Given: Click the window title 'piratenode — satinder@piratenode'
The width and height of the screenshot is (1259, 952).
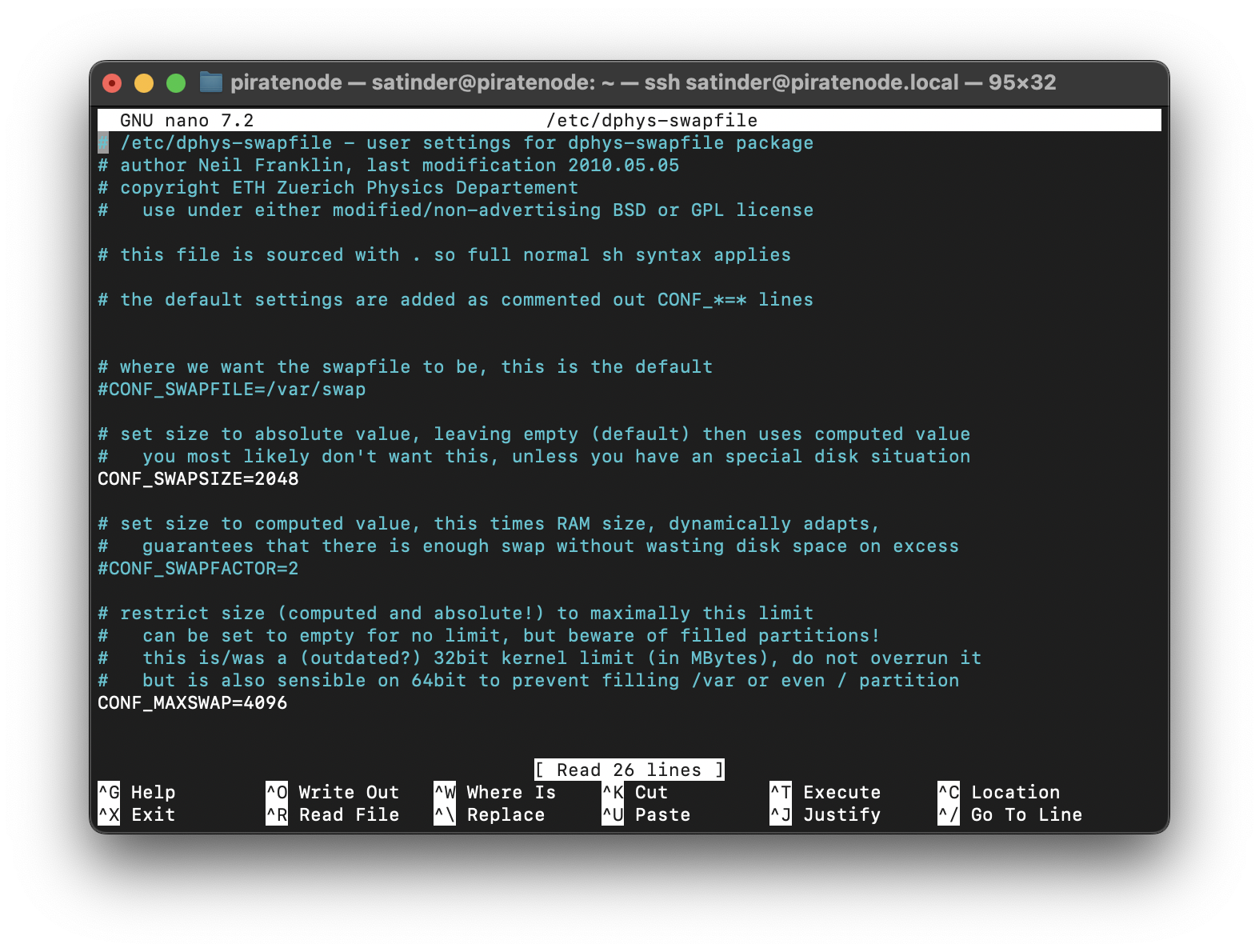Looking at the screenshot, I should click(643, 82).
